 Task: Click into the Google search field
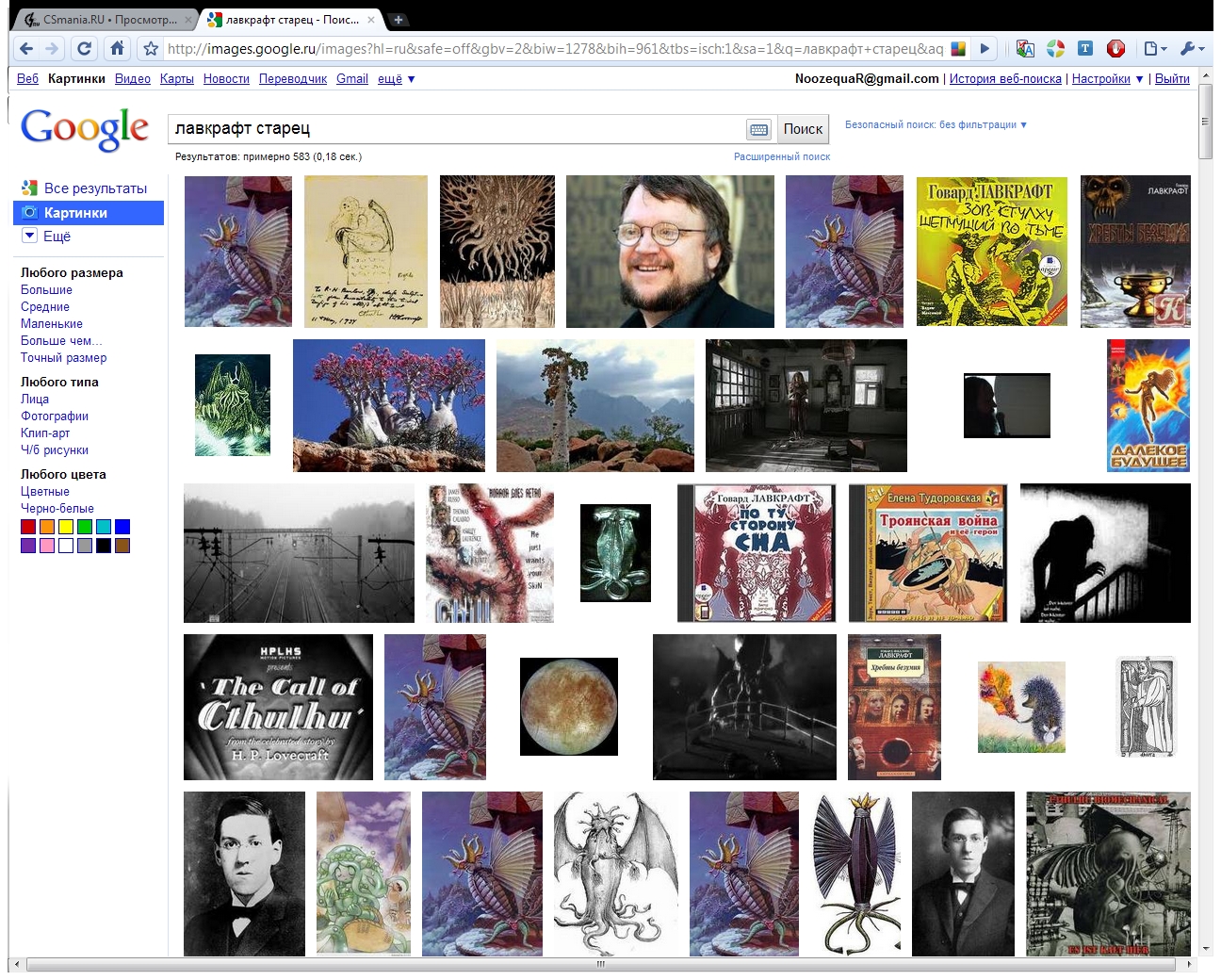click(457, 129)
